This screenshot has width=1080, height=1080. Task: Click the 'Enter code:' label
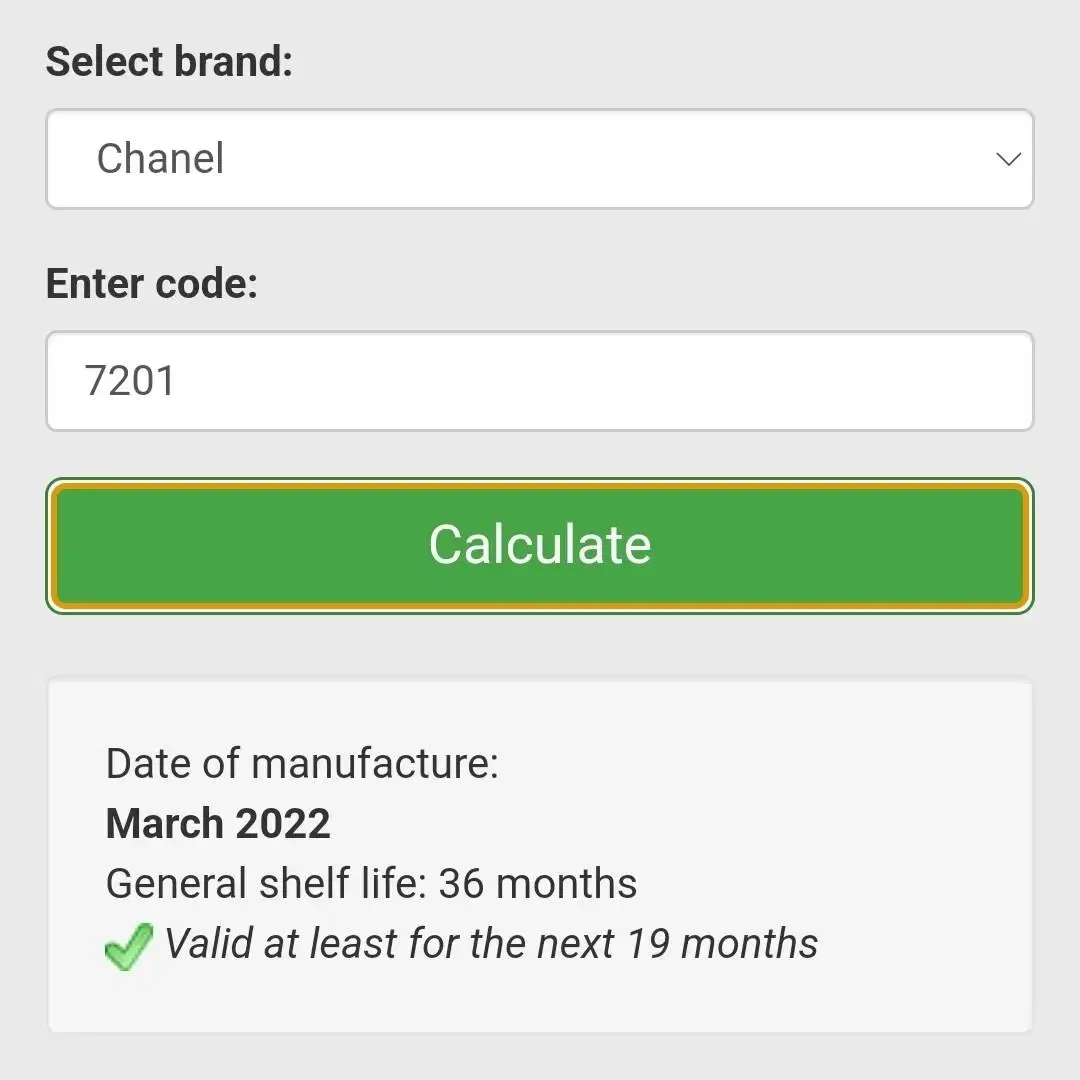point(152,283)
